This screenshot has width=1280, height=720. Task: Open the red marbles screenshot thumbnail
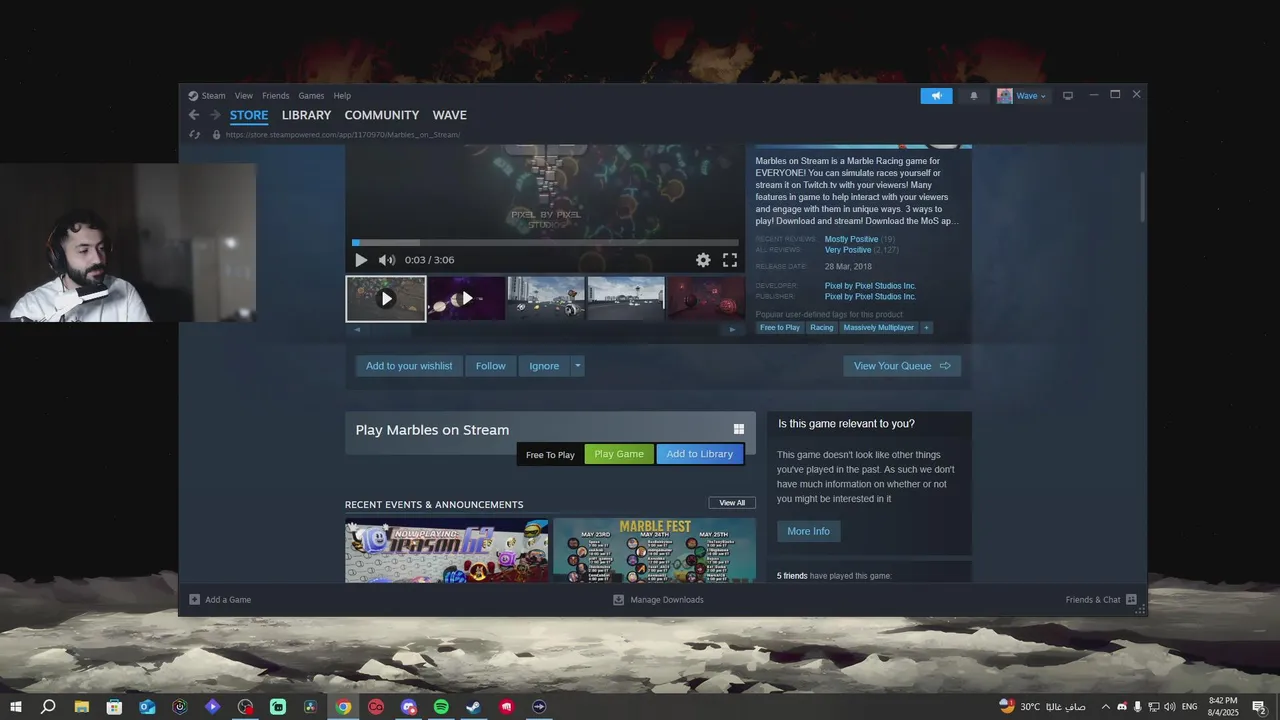click(706, 299)
